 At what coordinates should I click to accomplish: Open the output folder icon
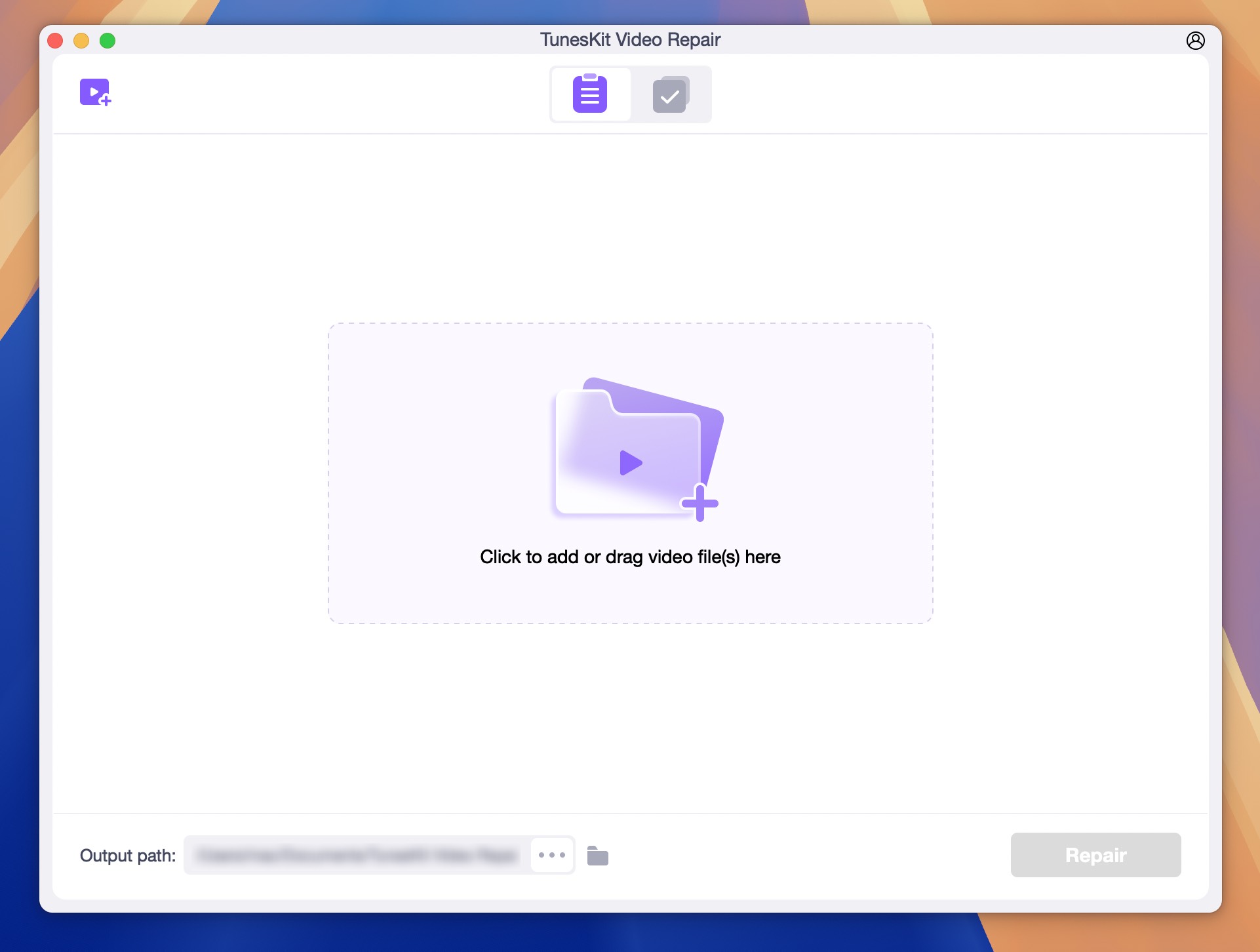(x=597, y=856)
